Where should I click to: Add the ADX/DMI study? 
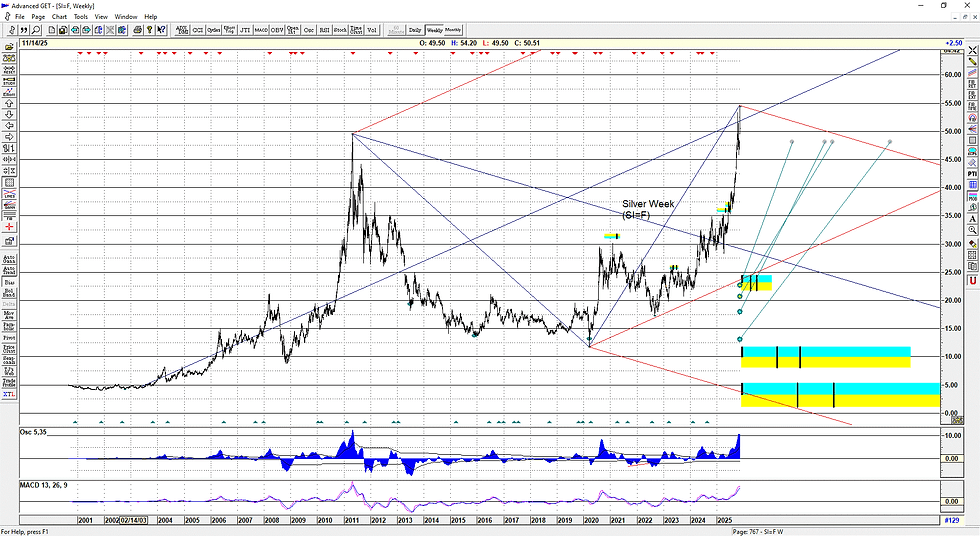pyautogui.click(x=182, y=30)
